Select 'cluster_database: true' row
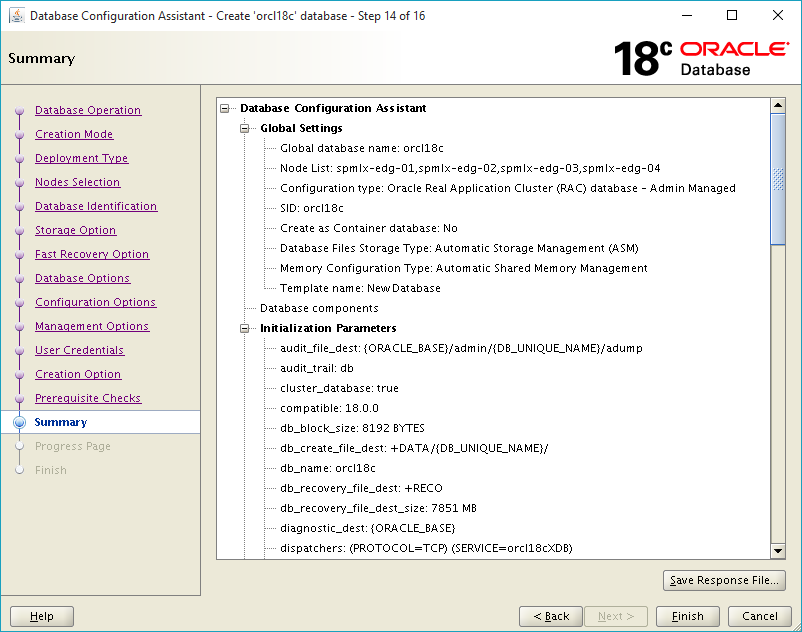 (x=339, y=388)
